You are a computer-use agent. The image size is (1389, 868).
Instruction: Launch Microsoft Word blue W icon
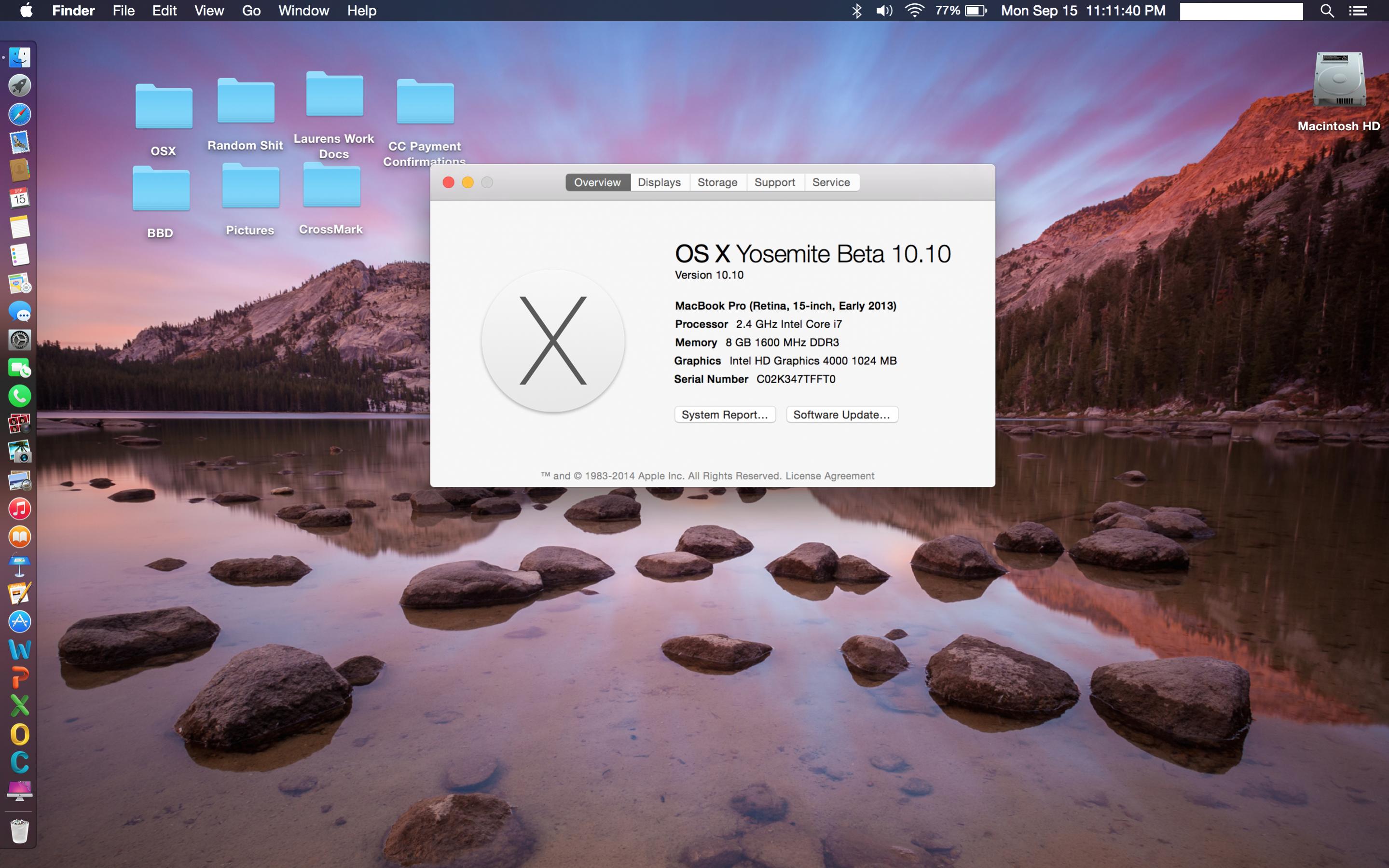(19, 650)
